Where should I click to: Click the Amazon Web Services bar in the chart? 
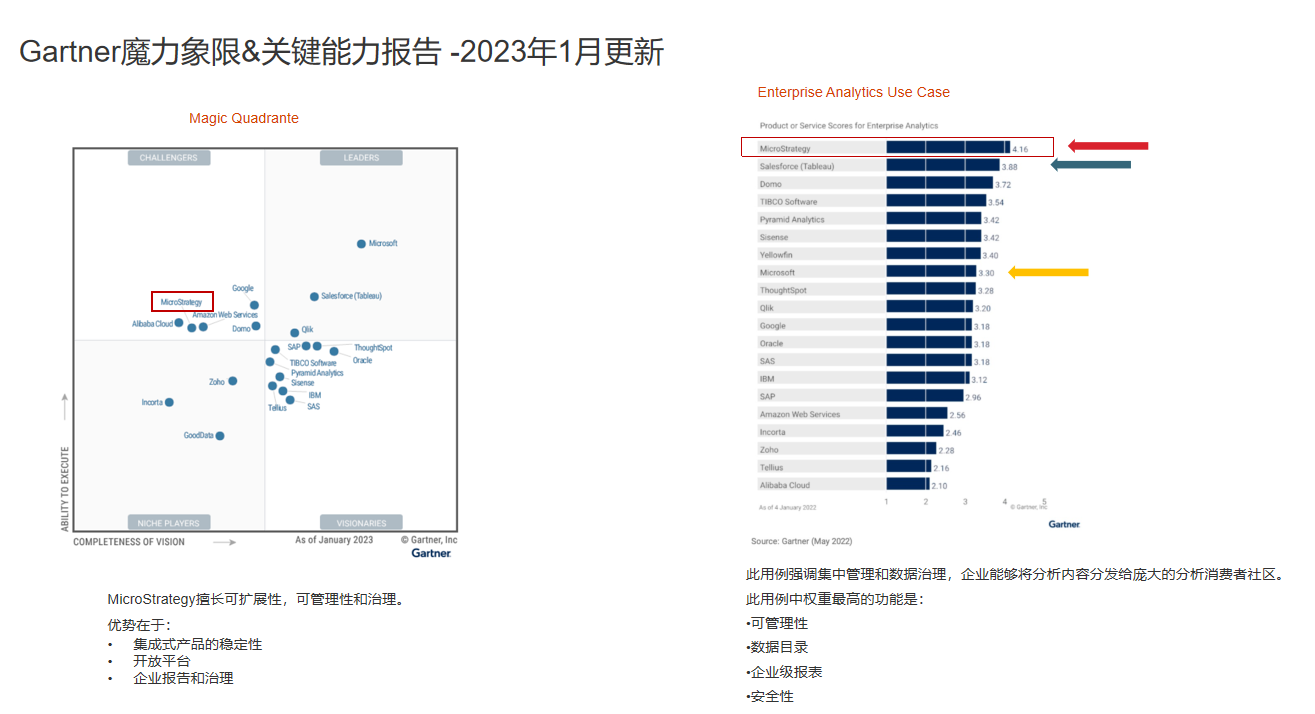tap(917, 414)
